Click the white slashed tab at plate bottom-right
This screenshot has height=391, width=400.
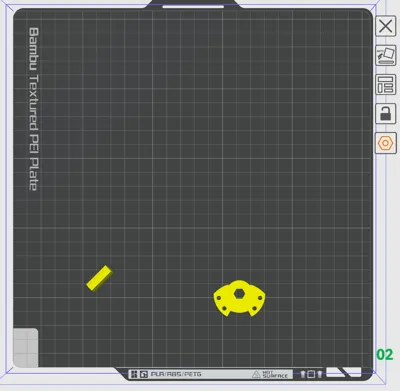(344, 372)
